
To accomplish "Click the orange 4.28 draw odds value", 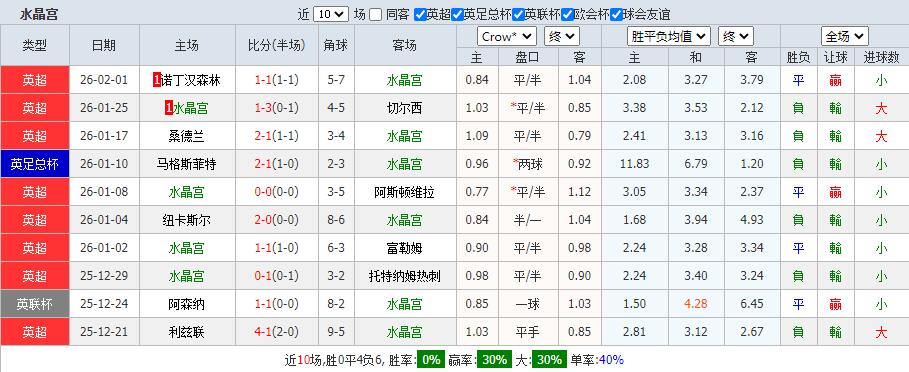I will 696,304.
